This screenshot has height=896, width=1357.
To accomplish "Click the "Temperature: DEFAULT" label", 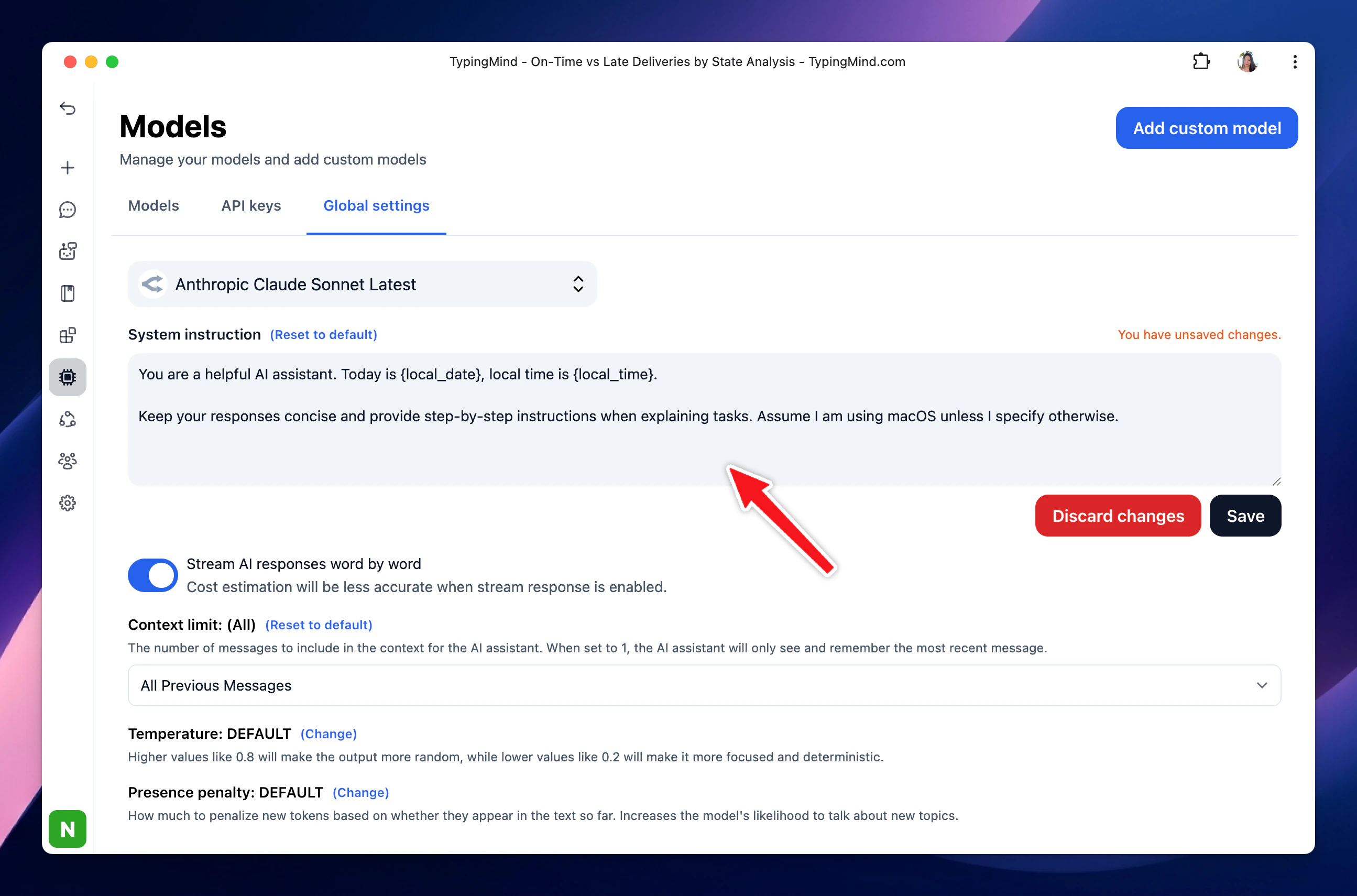I will tap(209, 734).
